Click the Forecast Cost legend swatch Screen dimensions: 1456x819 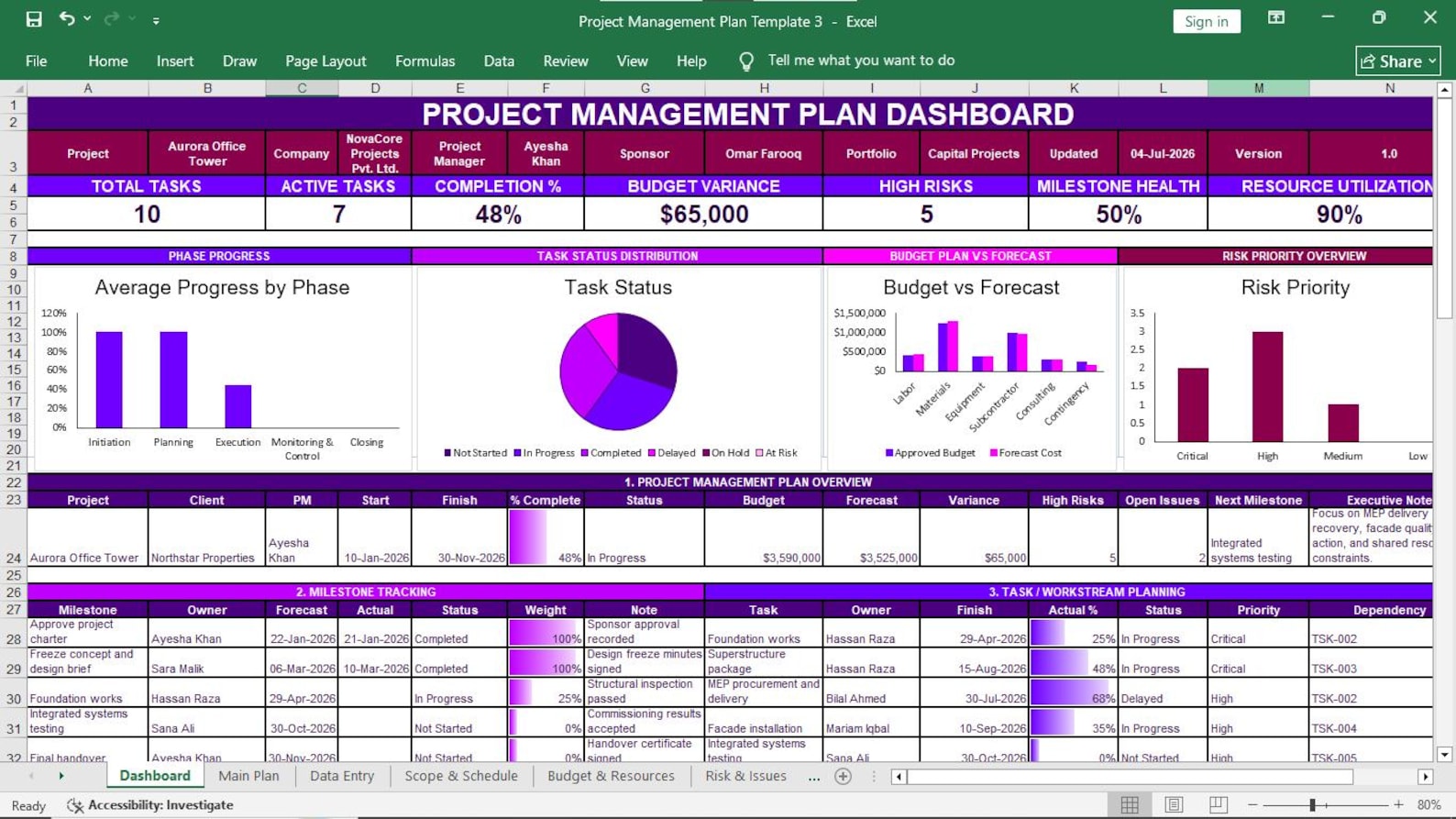tap(993, 453)
